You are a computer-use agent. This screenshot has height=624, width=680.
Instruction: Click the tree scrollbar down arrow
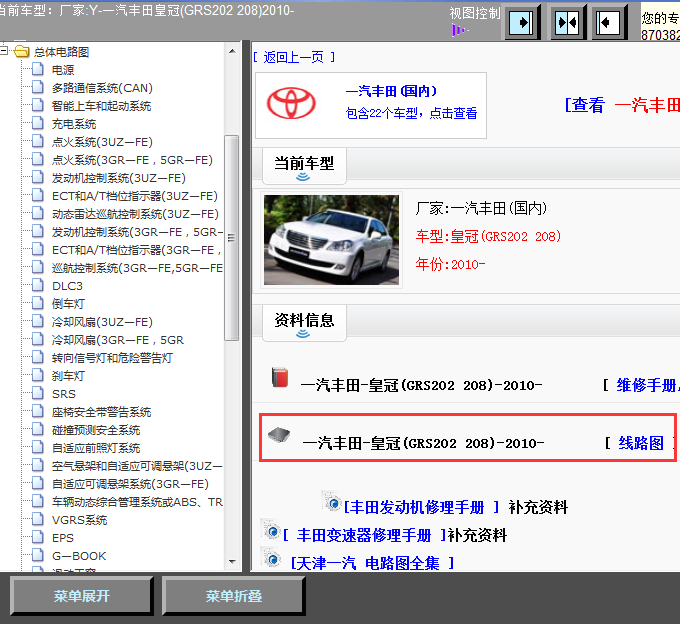(x=232, y=562)
